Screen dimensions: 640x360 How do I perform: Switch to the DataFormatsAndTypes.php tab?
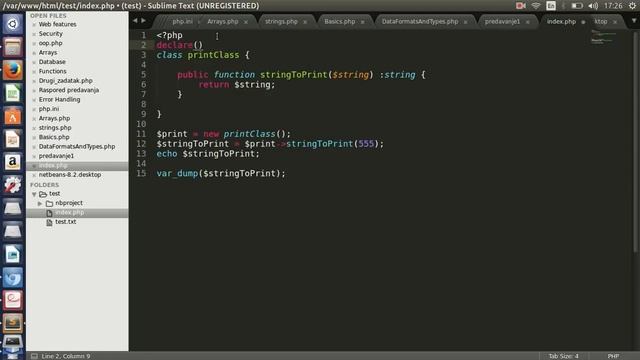coord(420,21)
